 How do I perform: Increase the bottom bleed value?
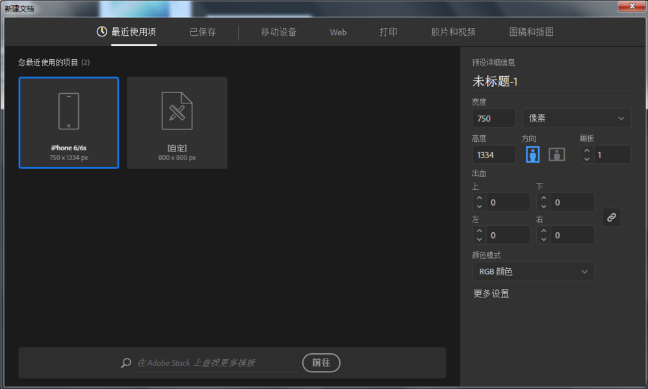coord(544,198)
